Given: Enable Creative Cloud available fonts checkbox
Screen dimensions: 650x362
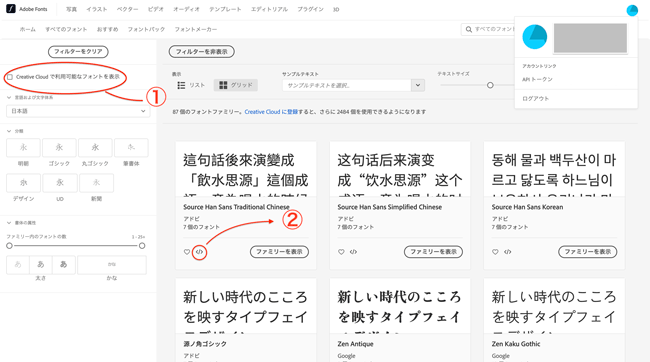Looking at the screenshot, I should click(x=10, y=77).
